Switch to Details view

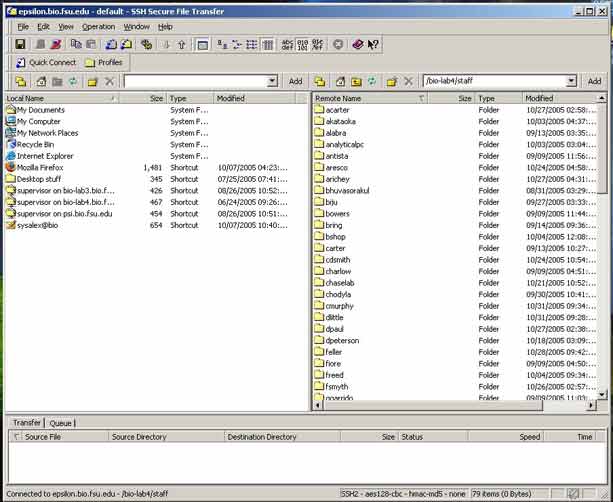point(268,45)
